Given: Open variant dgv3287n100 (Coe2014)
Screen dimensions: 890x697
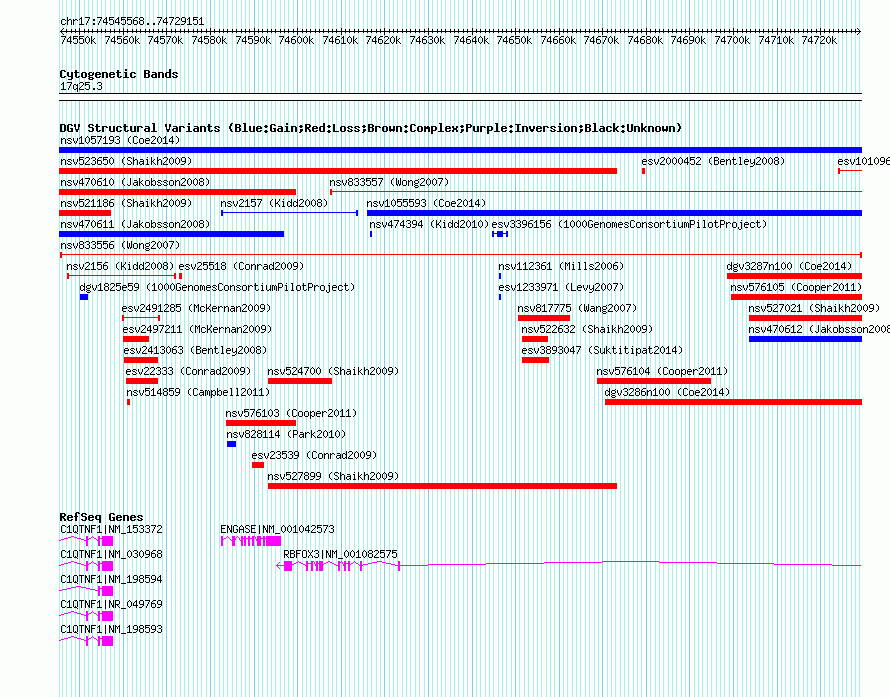Looking at the screenshot, I should click(789, 266).
